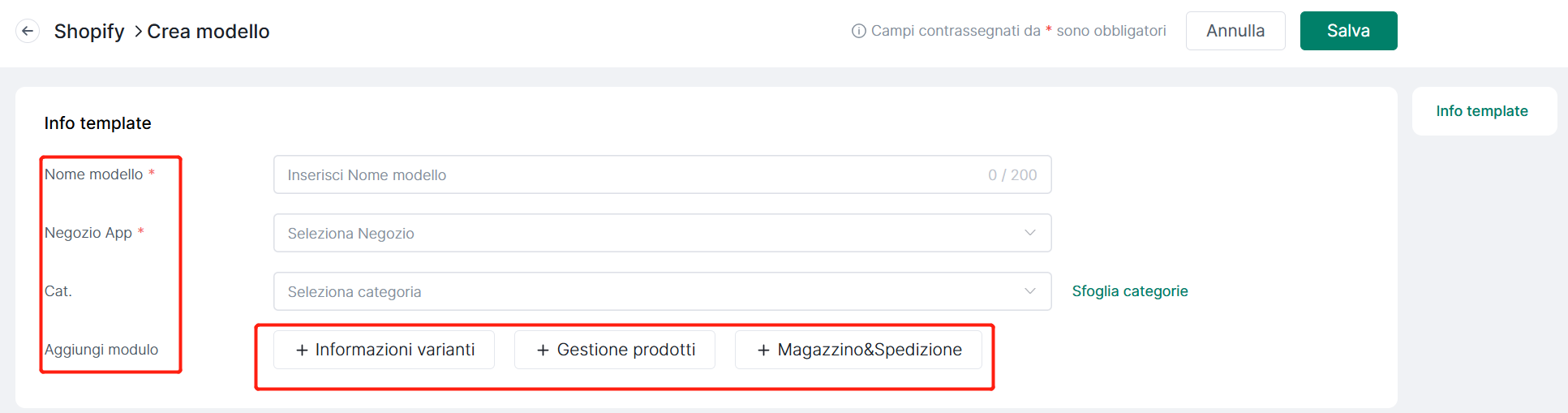Click the plus icon on Informazioni varianti
Viewport: 1568px width, 413px height.
[302, 350]
